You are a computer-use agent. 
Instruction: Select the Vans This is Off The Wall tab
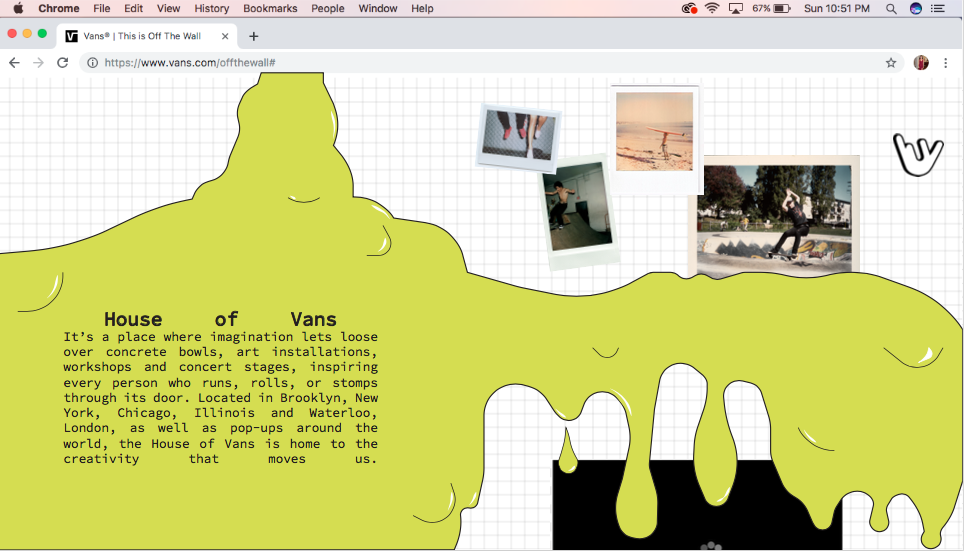[x=148, y=36]
